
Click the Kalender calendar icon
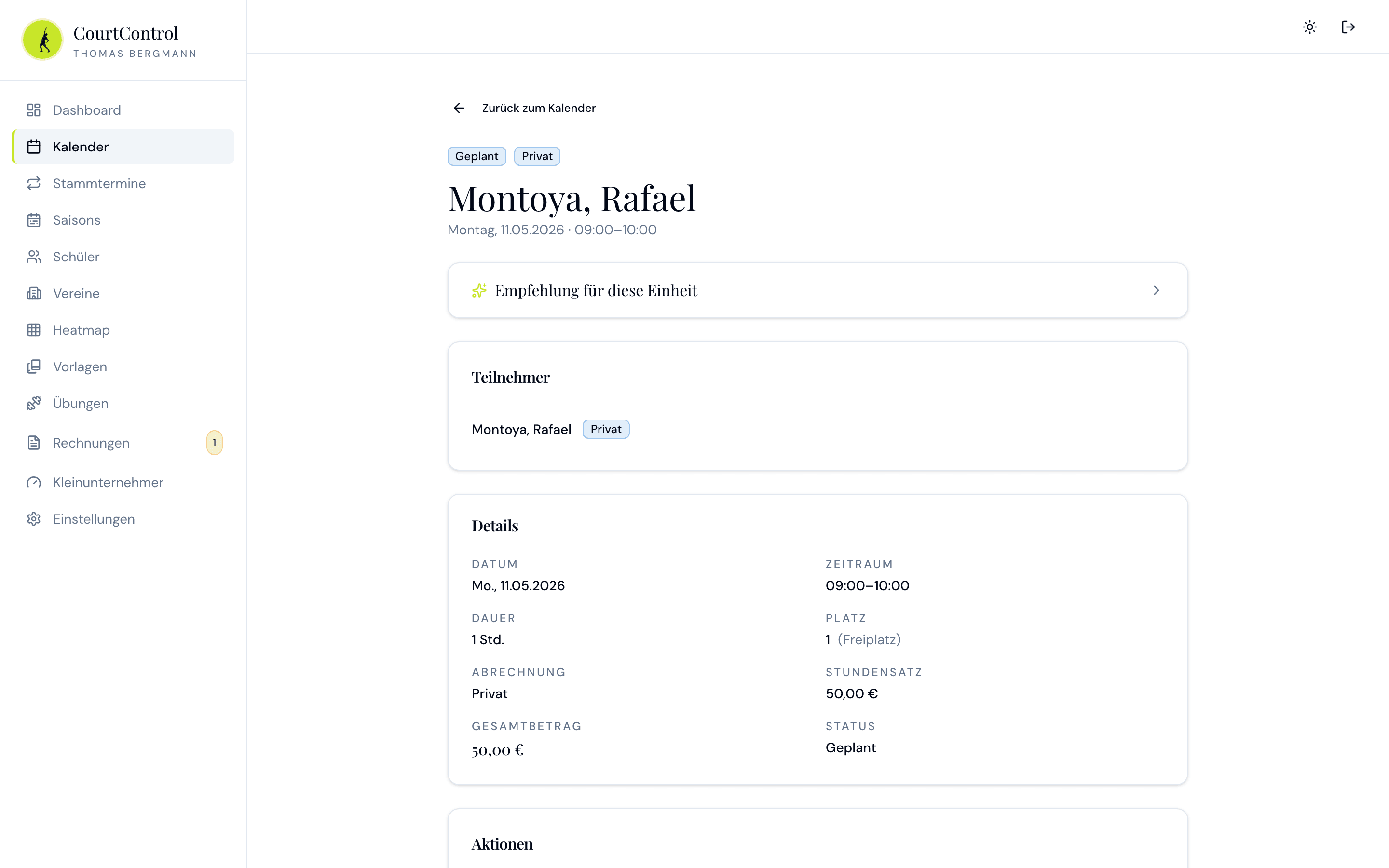(x=34, y=147)
